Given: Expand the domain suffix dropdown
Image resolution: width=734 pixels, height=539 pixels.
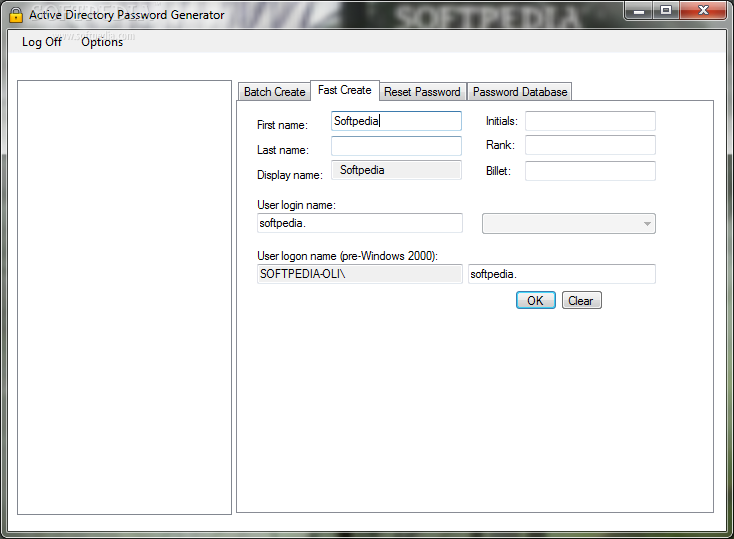Looking at the screenshot, I should 569,223.
